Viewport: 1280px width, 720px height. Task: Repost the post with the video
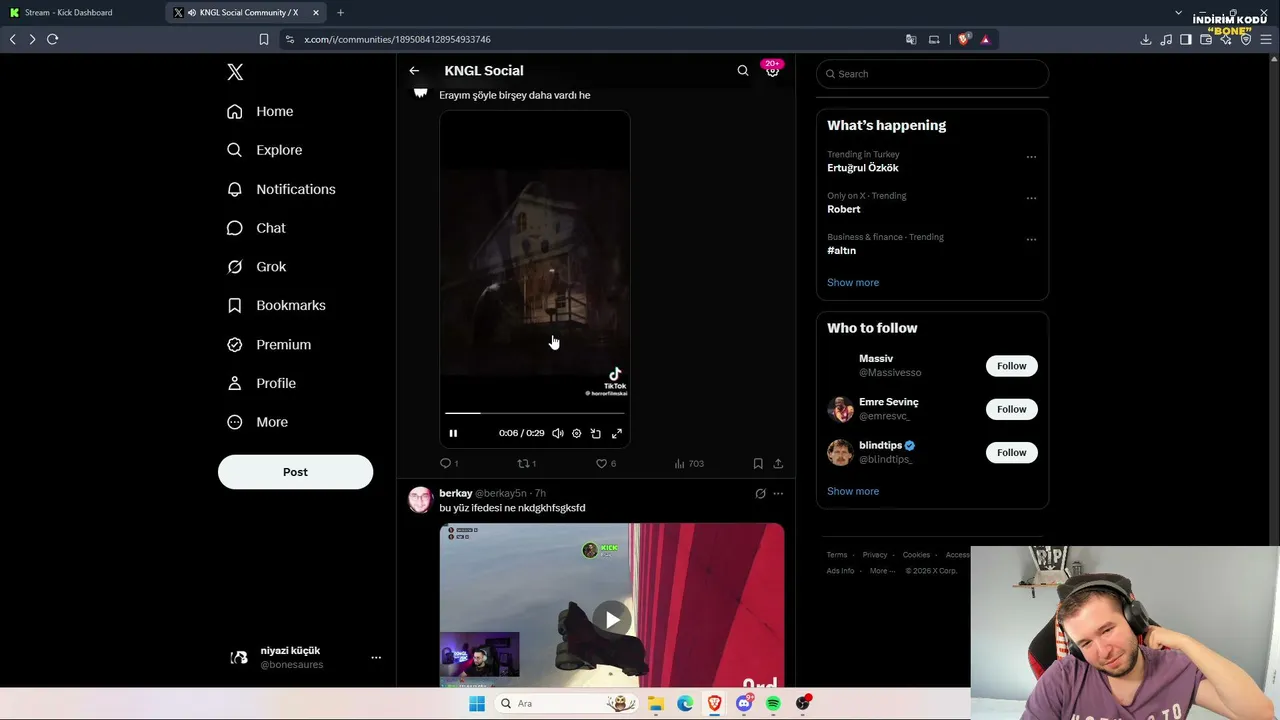(526, 464)
